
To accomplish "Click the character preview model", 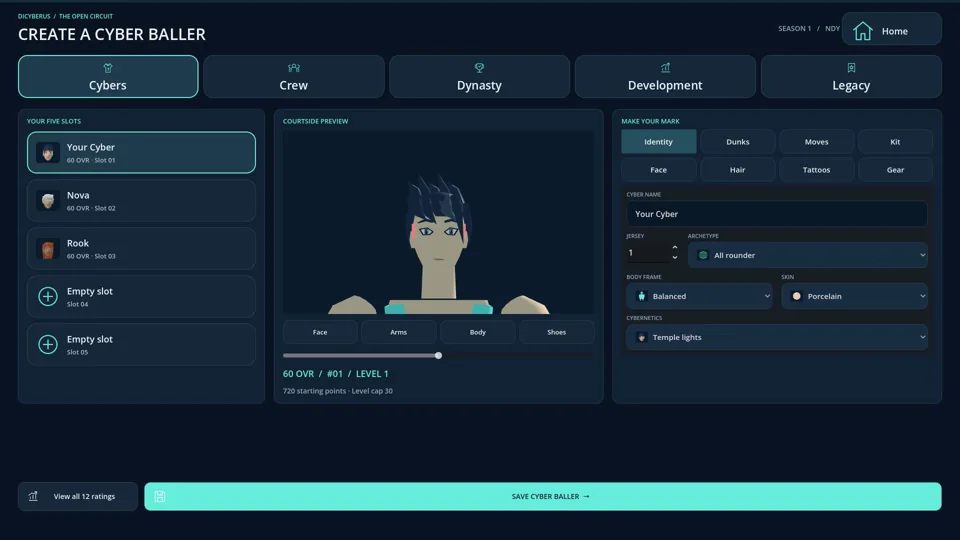I will [x=438, y=244].
